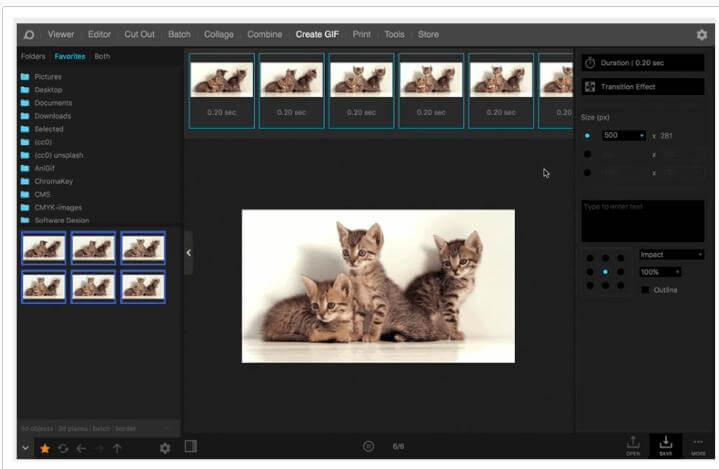Open the settings gear in the top bar

(x=702, y=35)
